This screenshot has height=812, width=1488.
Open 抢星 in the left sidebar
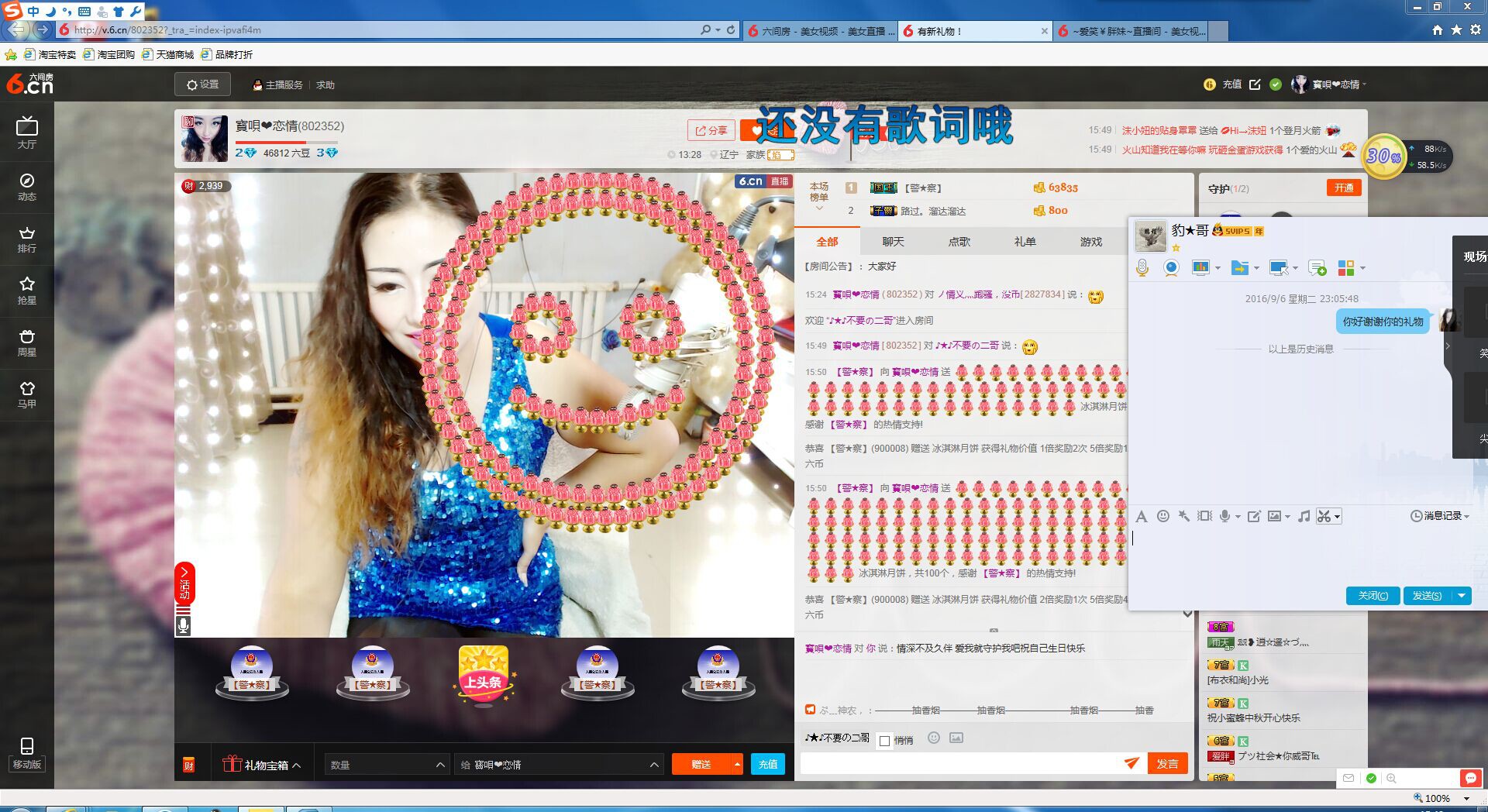[27, 291]
